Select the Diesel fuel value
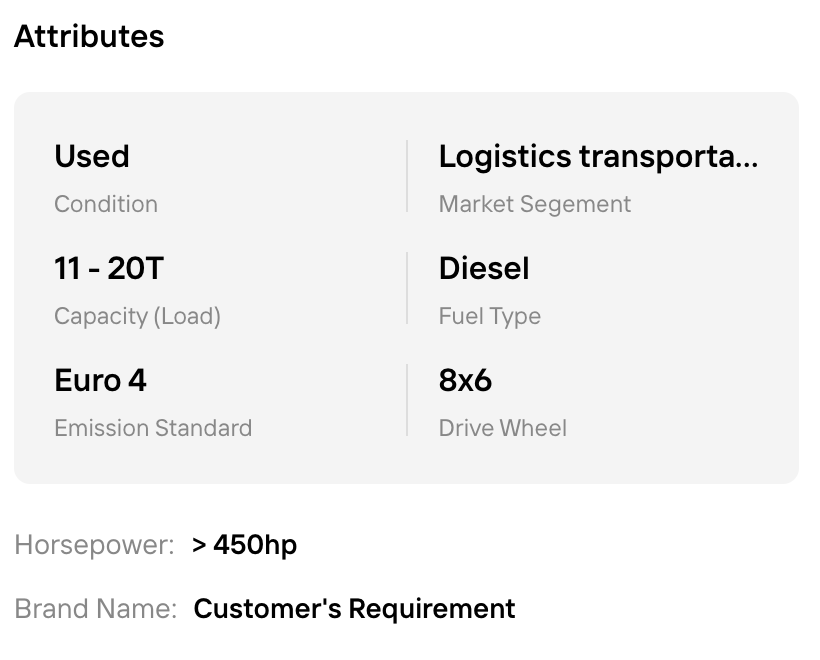Image resolution: width=820 pixels, height=660 pixels. [x=484, y=268]
